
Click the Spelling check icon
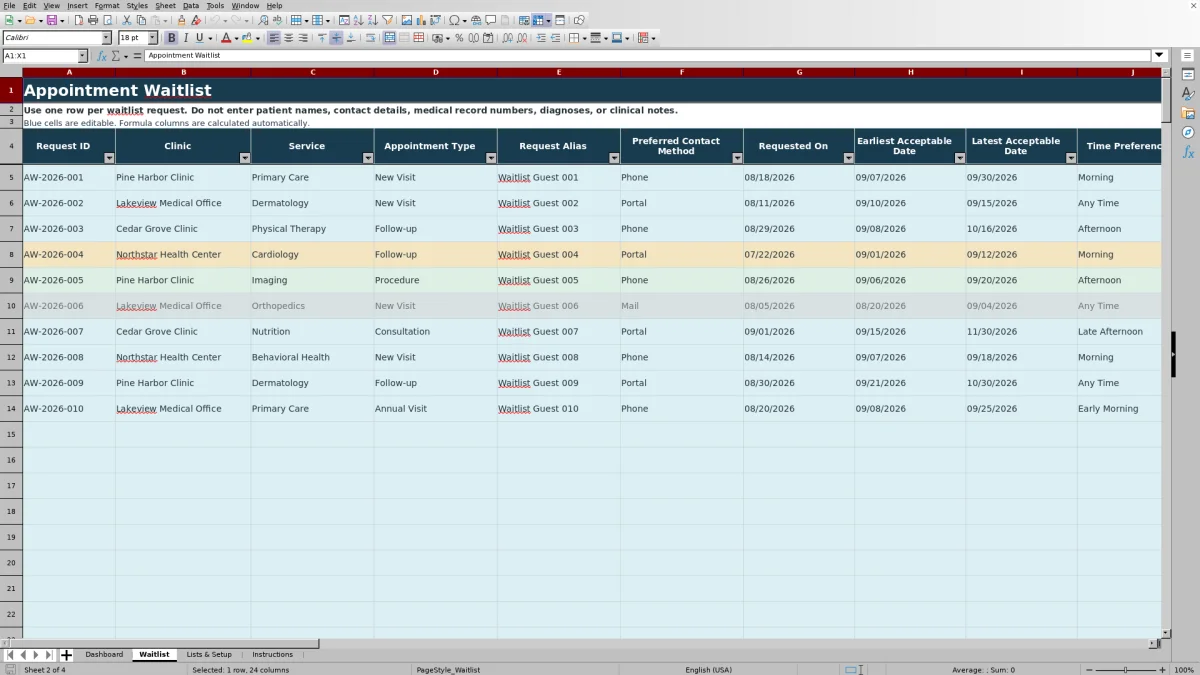tap(277, 20)
